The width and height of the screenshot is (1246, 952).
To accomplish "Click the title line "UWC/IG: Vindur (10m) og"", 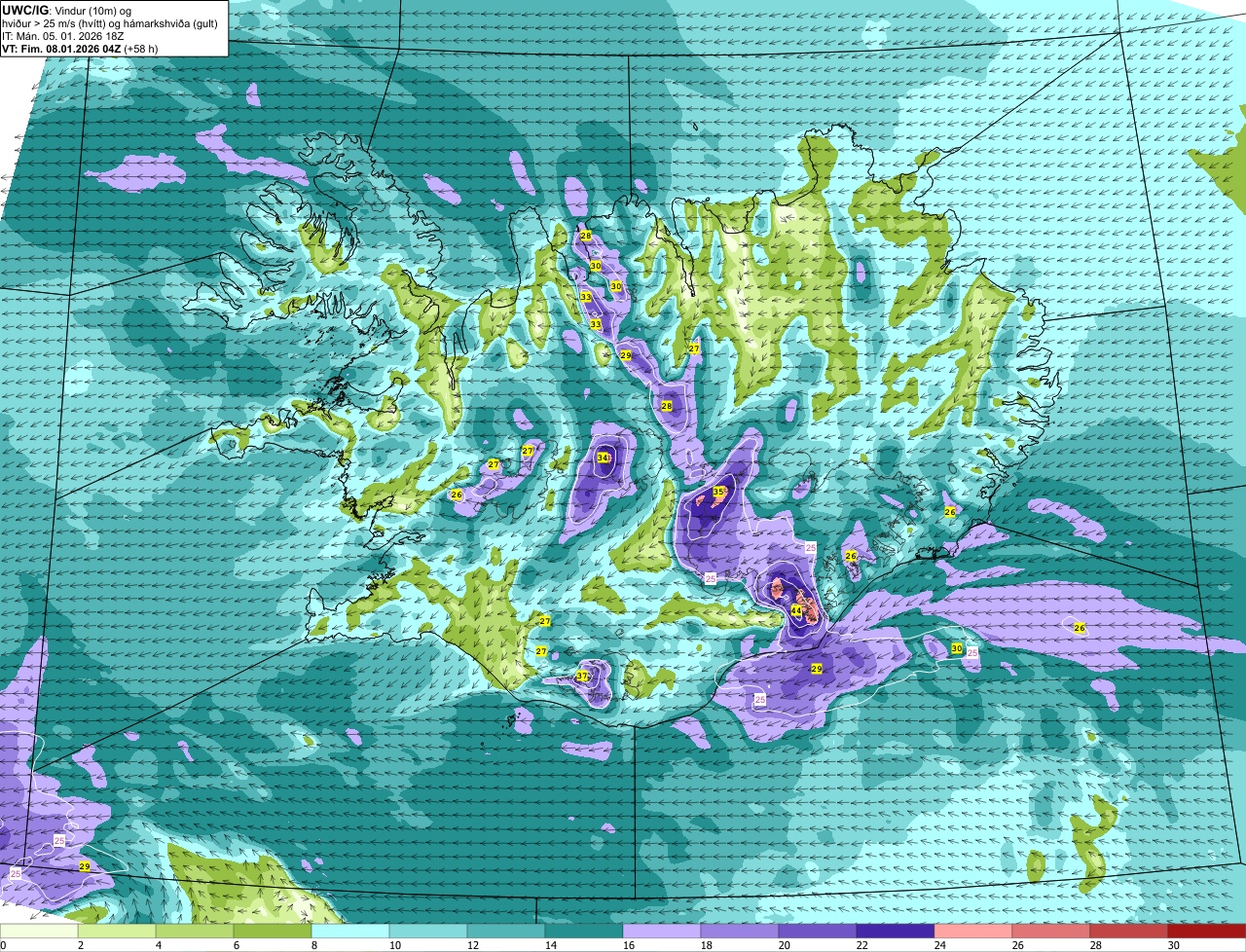I will 67,10.
